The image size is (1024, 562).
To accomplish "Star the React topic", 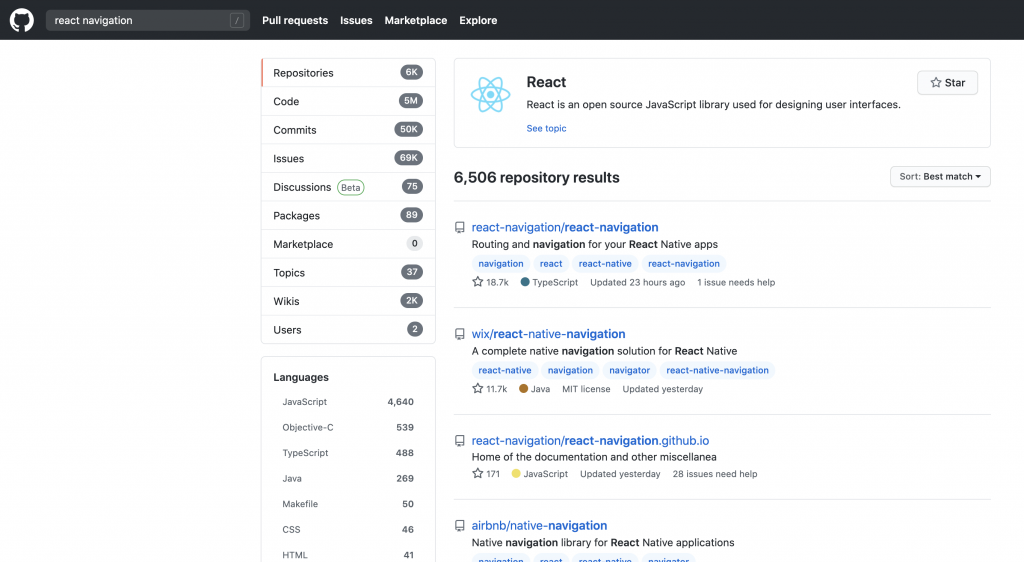I will [947, 83].
